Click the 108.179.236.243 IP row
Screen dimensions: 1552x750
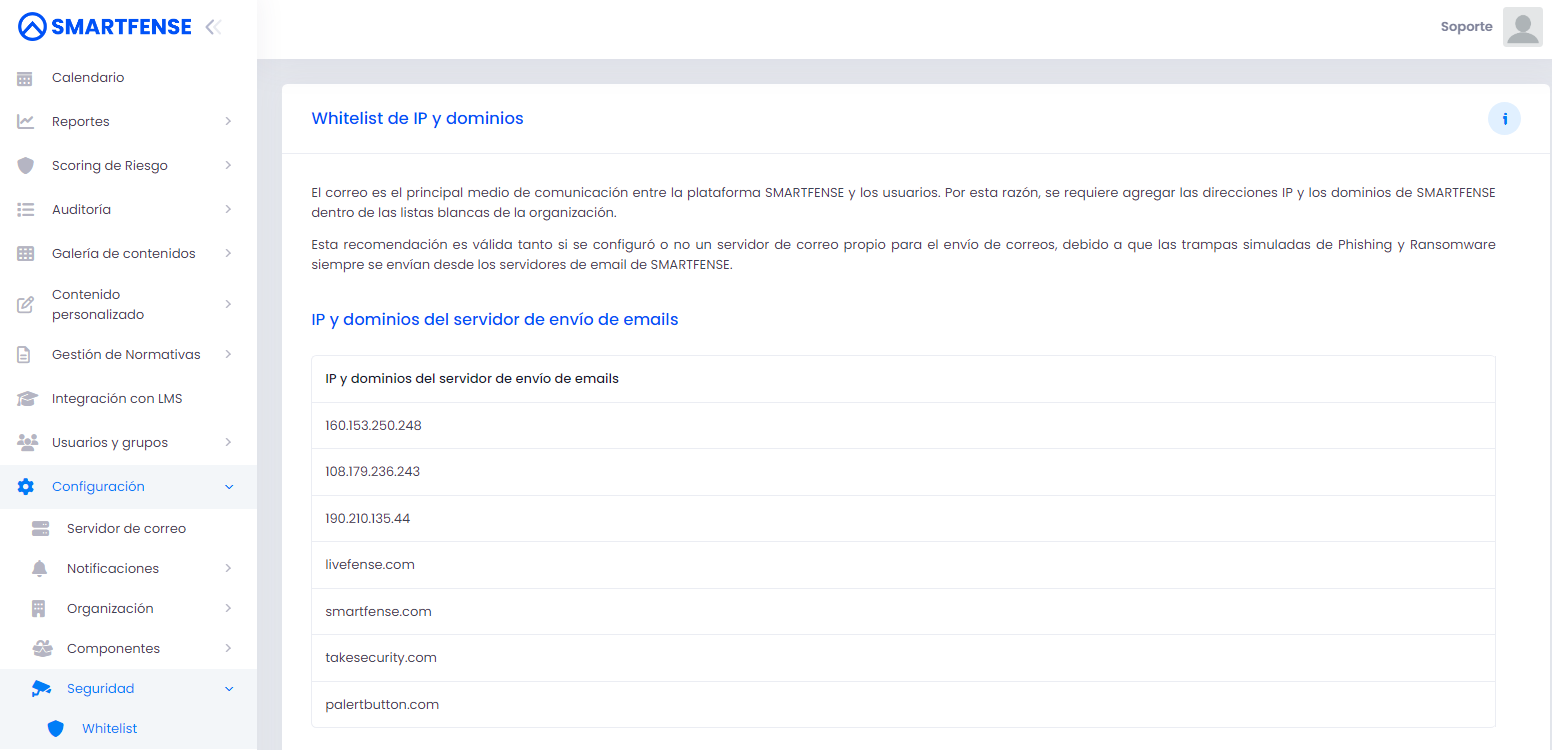pyautogui.click(x=903, y=472)
